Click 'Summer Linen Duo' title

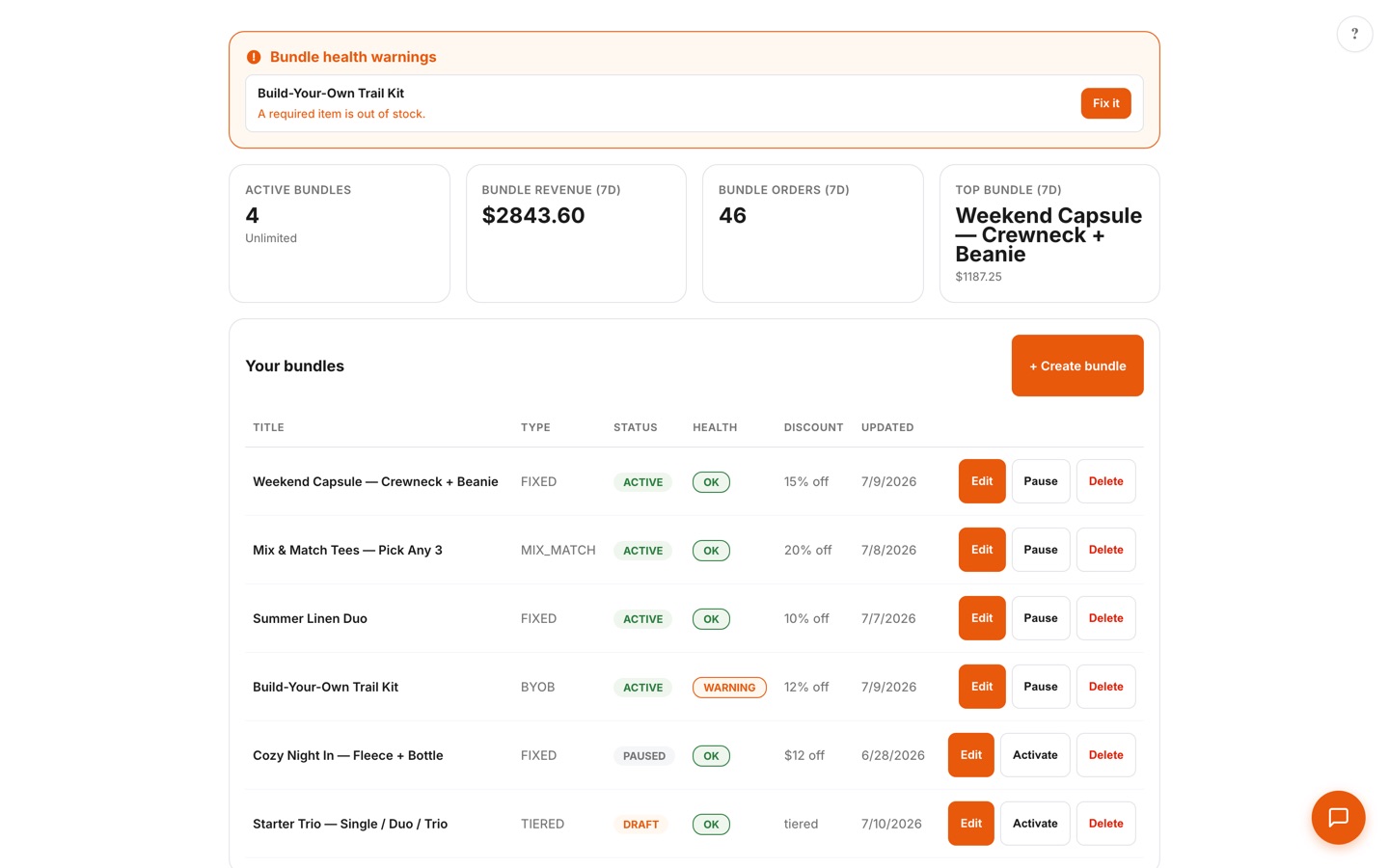310,618
